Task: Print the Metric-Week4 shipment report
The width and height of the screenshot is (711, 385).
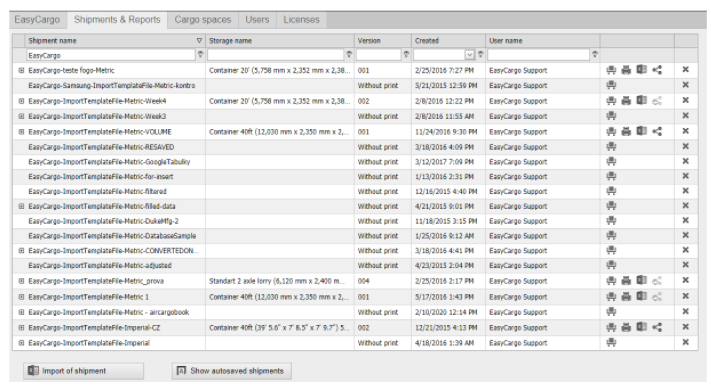Action: click(x=626, y=101)
